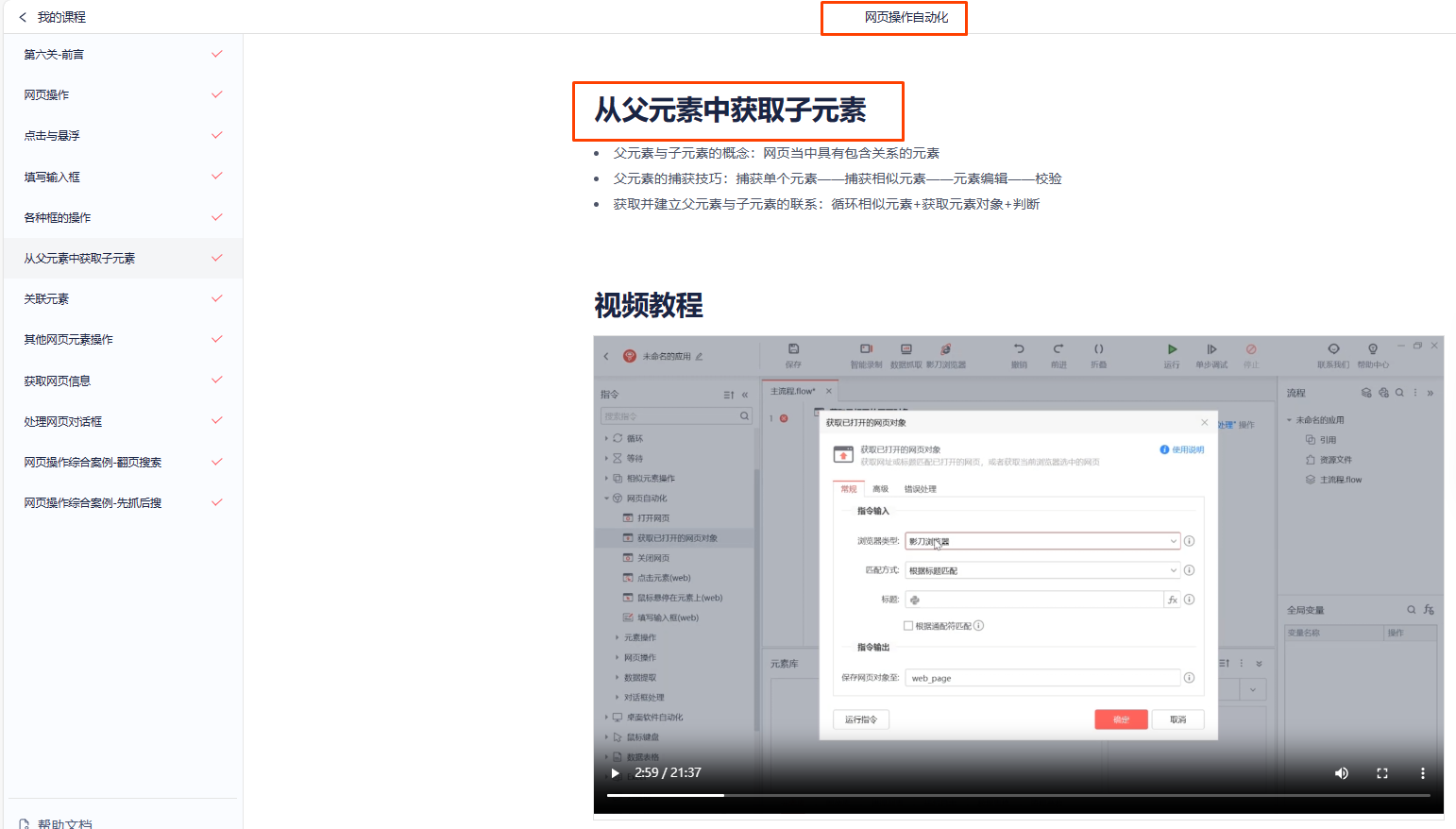Click the 保存网页对象至 web_page input field
This screenshot has height=829, width=1456.
[x=1042, y=678]
